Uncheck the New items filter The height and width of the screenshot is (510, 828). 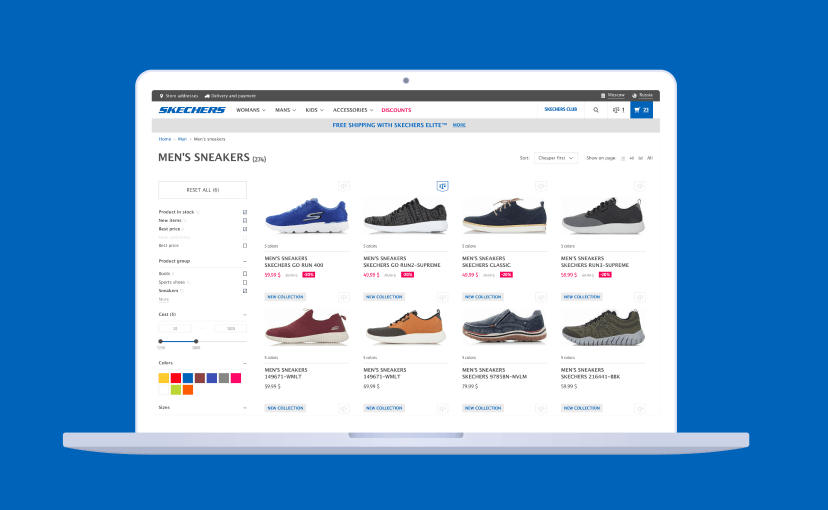point(245,221)
